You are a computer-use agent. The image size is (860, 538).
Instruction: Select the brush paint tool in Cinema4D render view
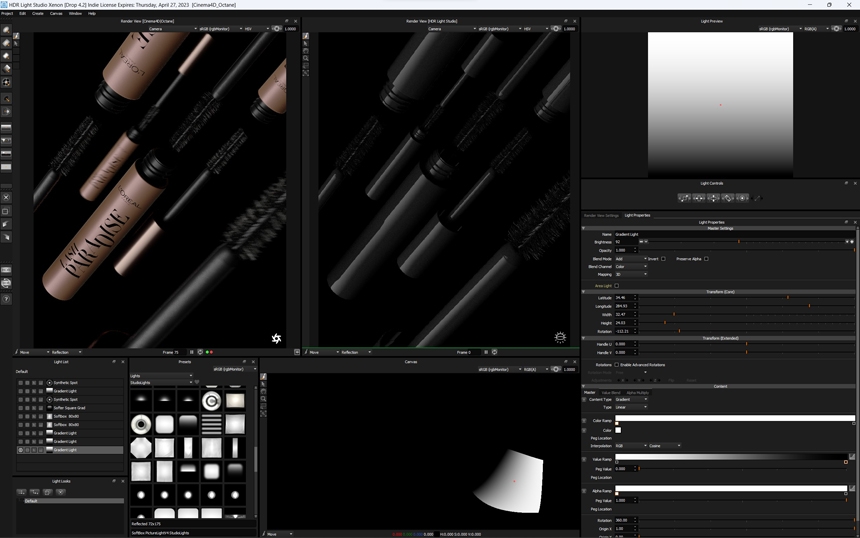point(16,36)
